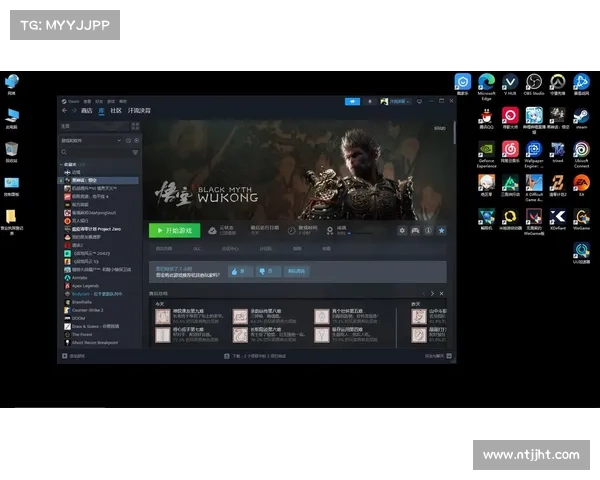Click the thumbs-up Yes recommend button
This screenshot has height=480, width=600.
click(241, 271)
